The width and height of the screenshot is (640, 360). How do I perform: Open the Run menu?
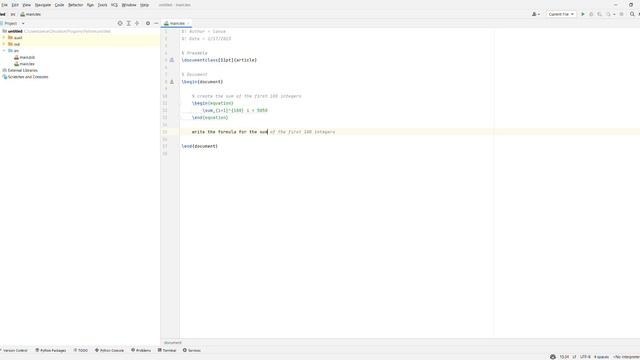(x=90, y=5)
